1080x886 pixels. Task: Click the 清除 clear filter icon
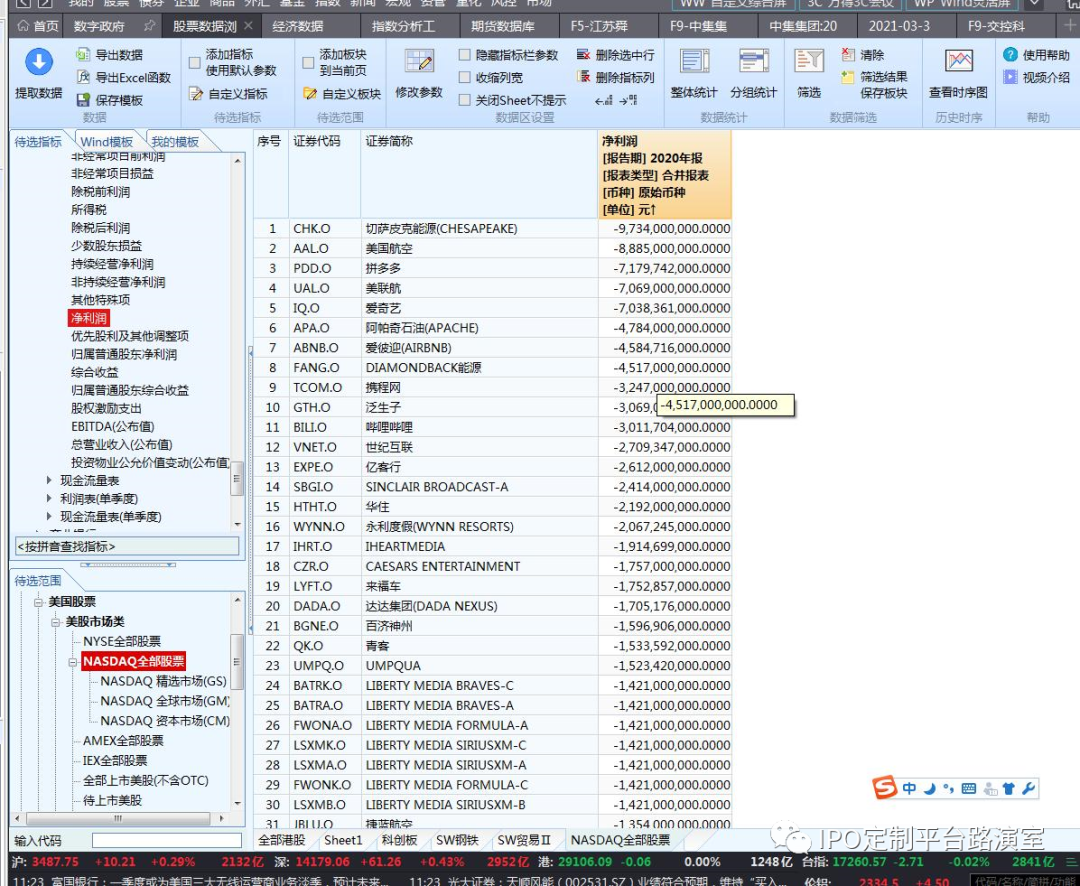(x=848, y=54)
